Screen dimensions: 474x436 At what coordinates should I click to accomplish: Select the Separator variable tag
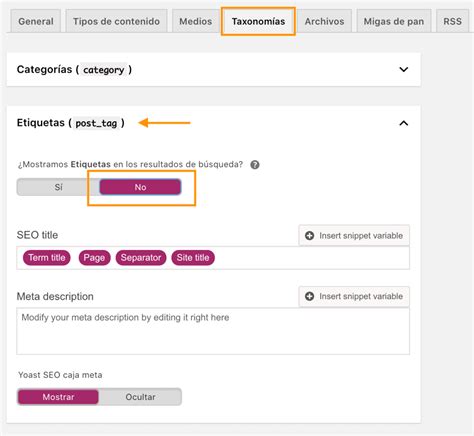coord(141,258)
